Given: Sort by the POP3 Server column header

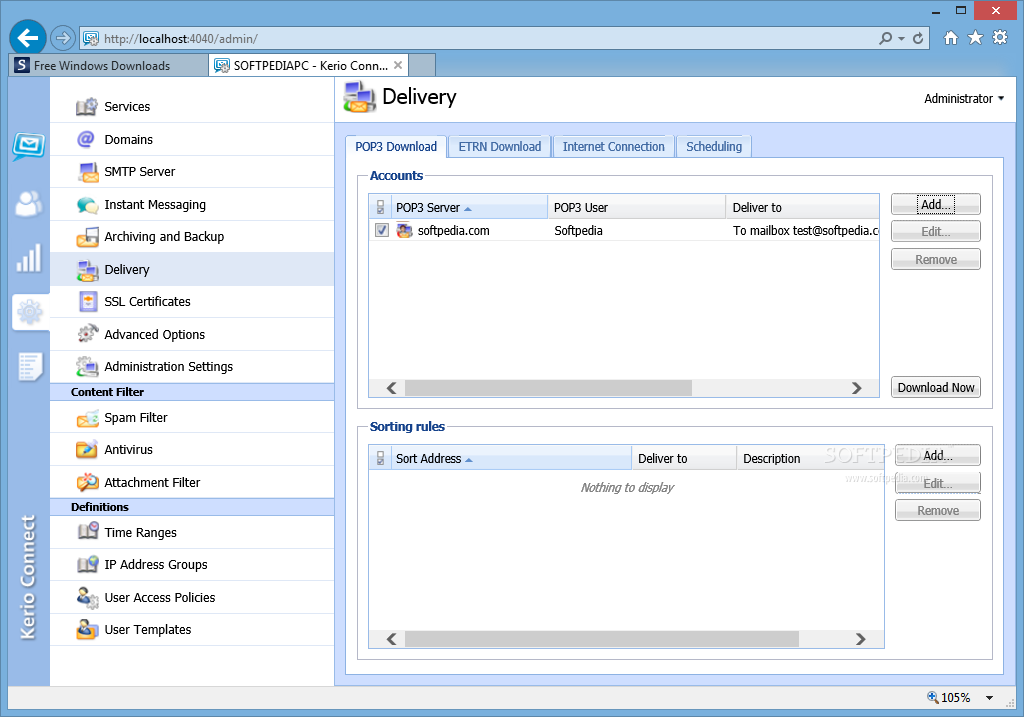Looking at the screenshot, I should [469, 208].
